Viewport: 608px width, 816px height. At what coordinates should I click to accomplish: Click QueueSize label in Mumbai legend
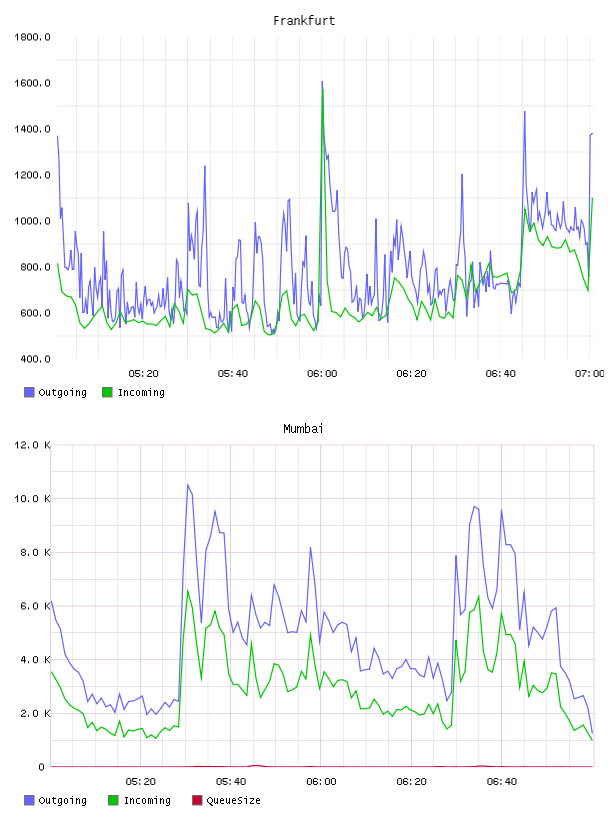coord(233,800)
